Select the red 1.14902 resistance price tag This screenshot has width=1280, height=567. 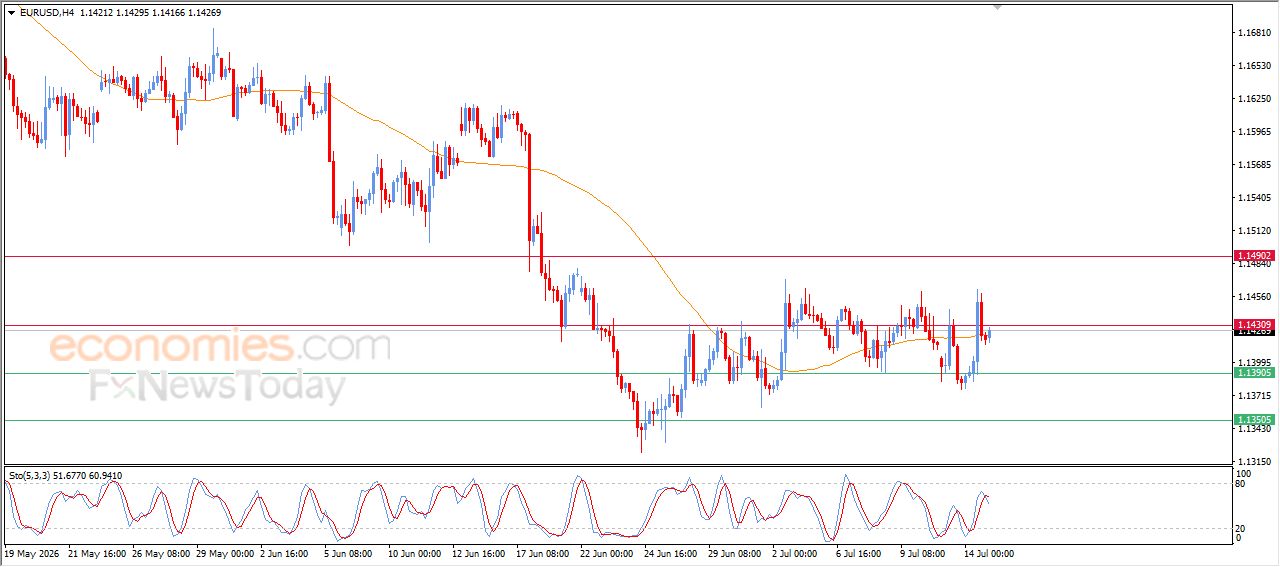[1254, 256]
